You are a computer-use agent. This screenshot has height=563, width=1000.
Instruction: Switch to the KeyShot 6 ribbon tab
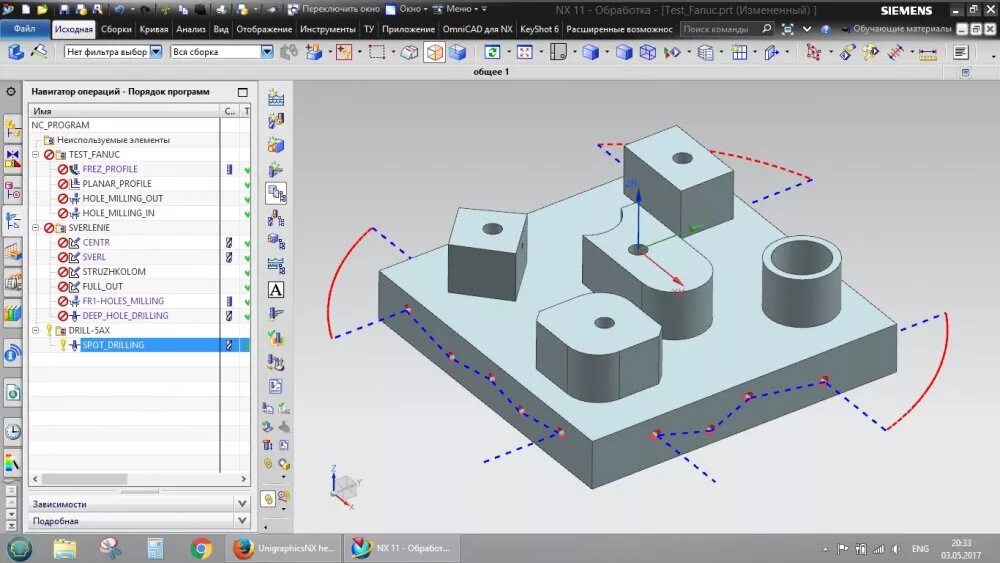[x=539, y=29]
